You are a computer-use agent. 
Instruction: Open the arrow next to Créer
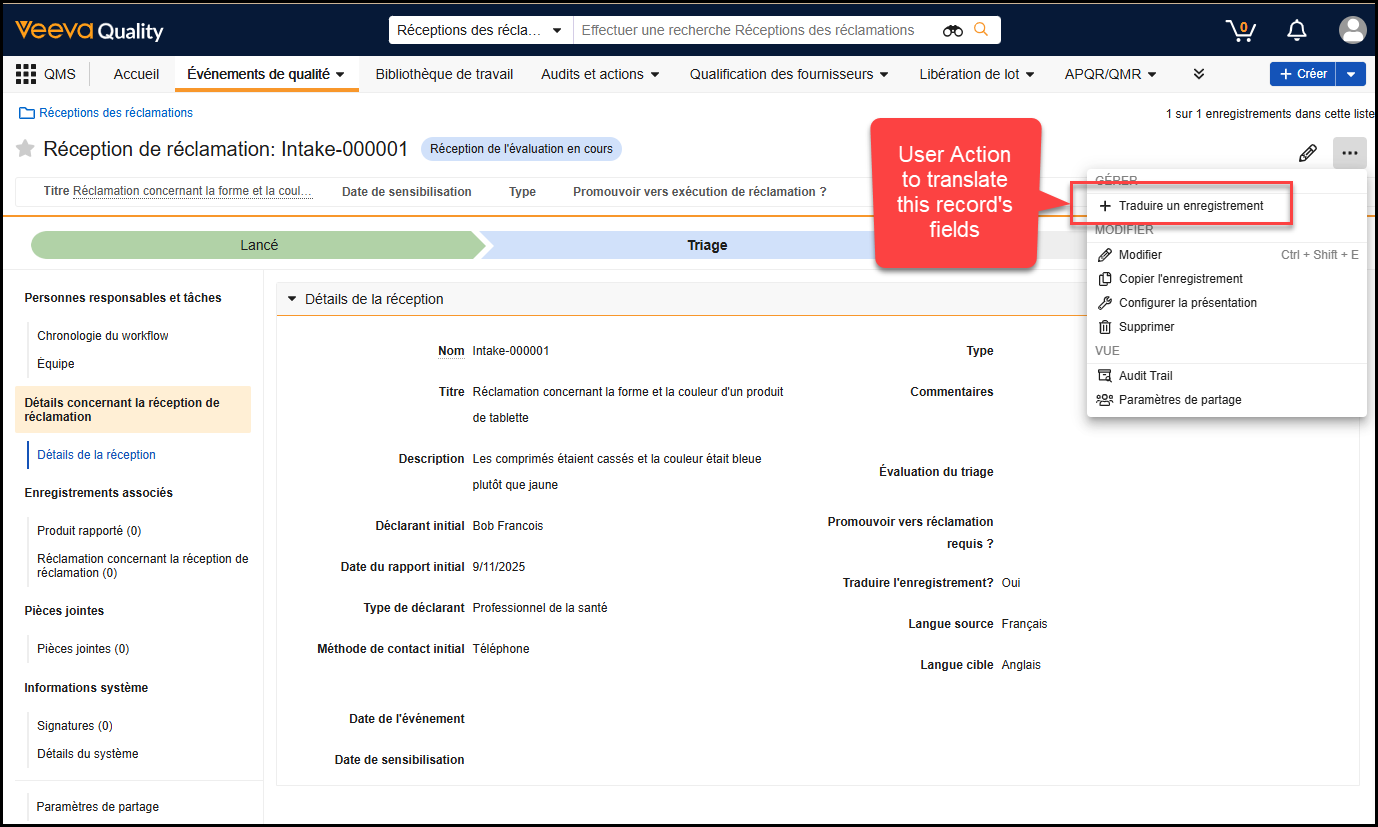tap(1351, 74)
